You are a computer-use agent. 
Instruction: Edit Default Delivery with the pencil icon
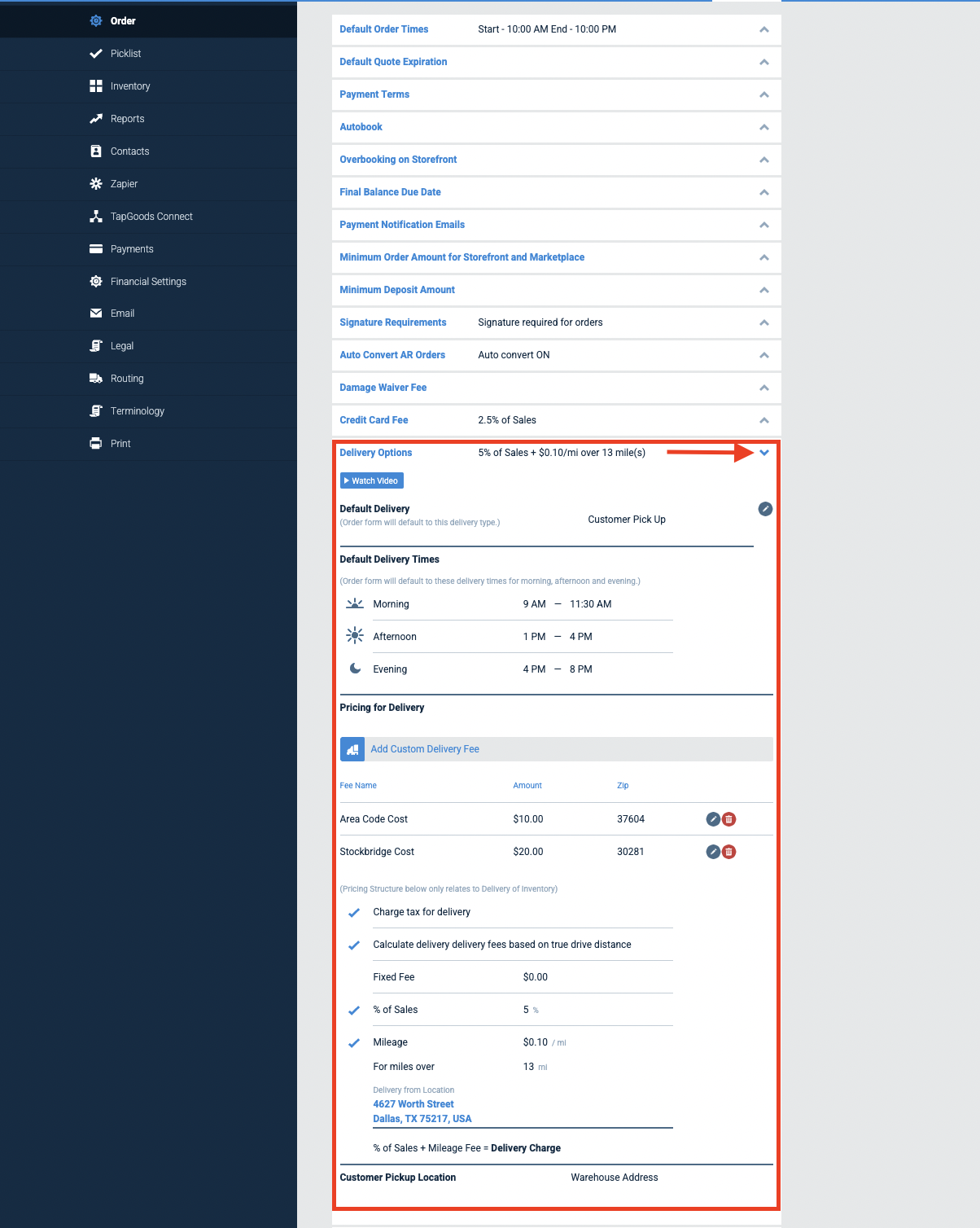(x=764, y=509)
